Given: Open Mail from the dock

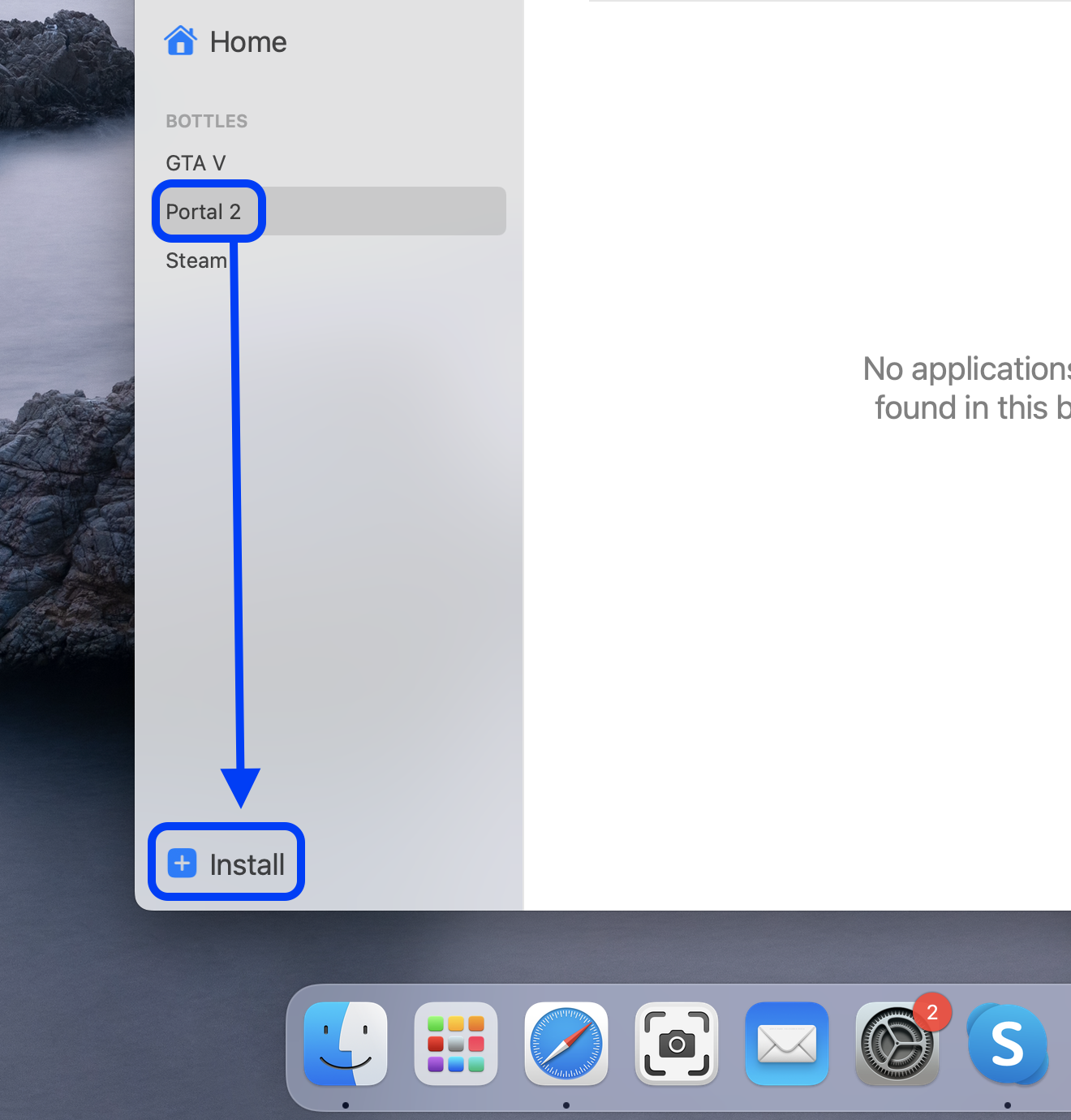Looking at the screenshot, I should coord(787,1044).
